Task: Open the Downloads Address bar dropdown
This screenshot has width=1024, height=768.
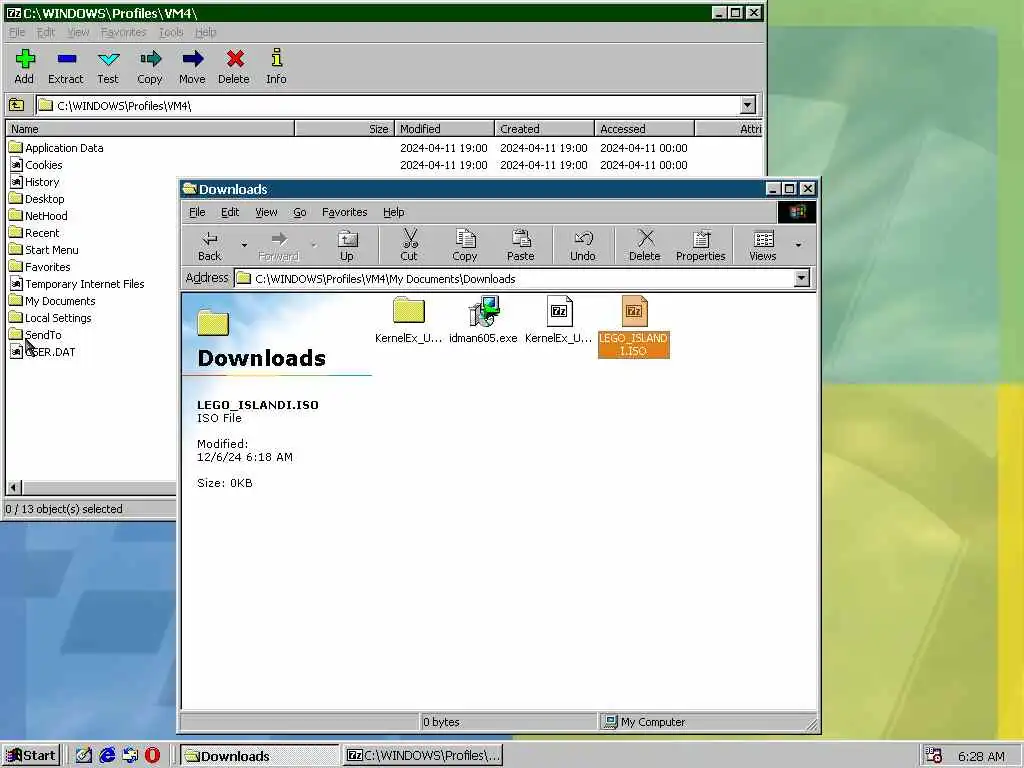Action: tap(801, 279)
